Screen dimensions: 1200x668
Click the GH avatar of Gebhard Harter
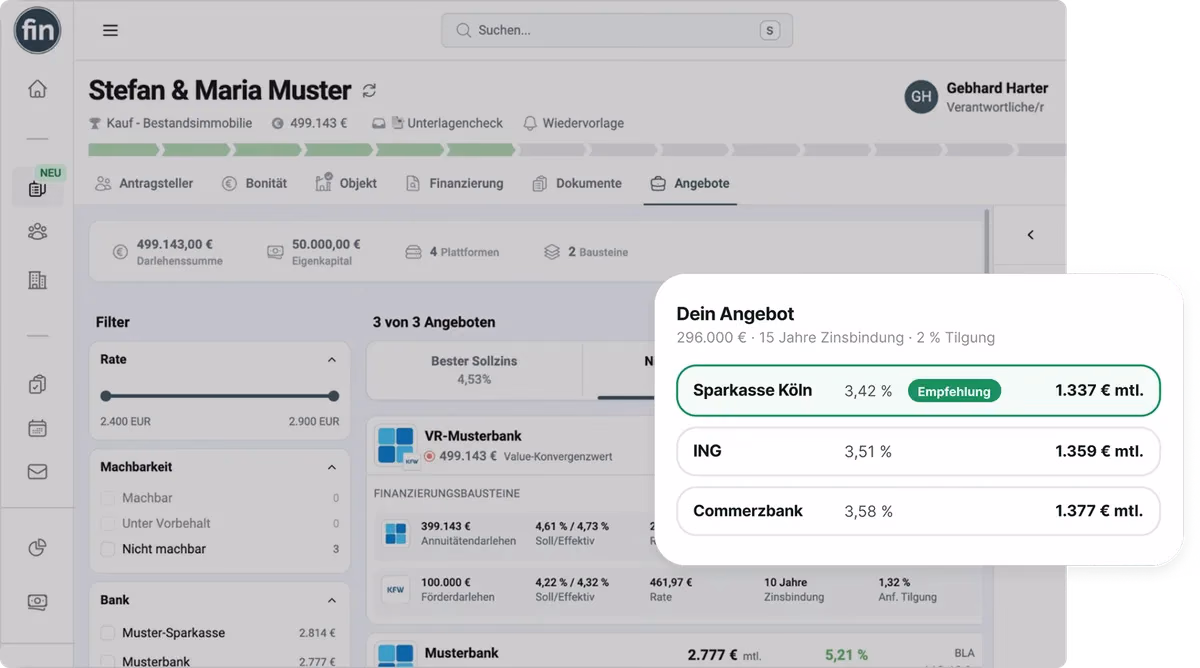[921, 97]
